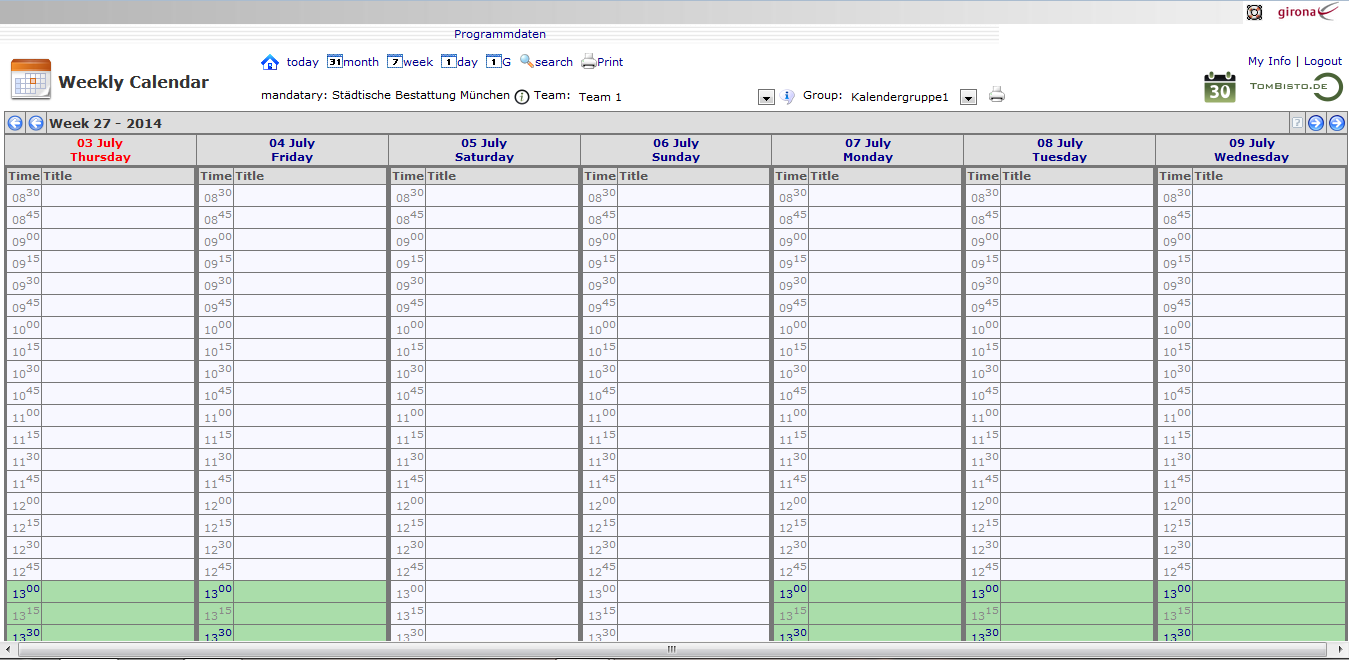Click the blue info icon before Group
Viewport: 1349px width, 660px height.
point(788,97)
